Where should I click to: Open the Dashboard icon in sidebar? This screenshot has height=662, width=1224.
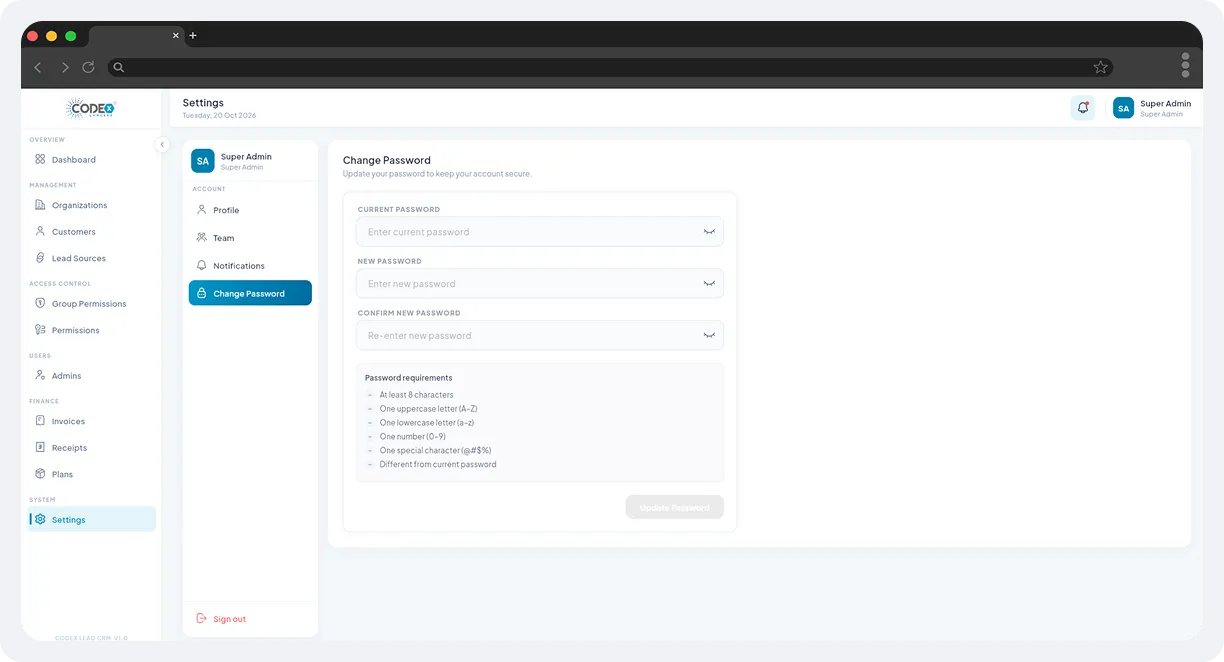coord(40,159)
